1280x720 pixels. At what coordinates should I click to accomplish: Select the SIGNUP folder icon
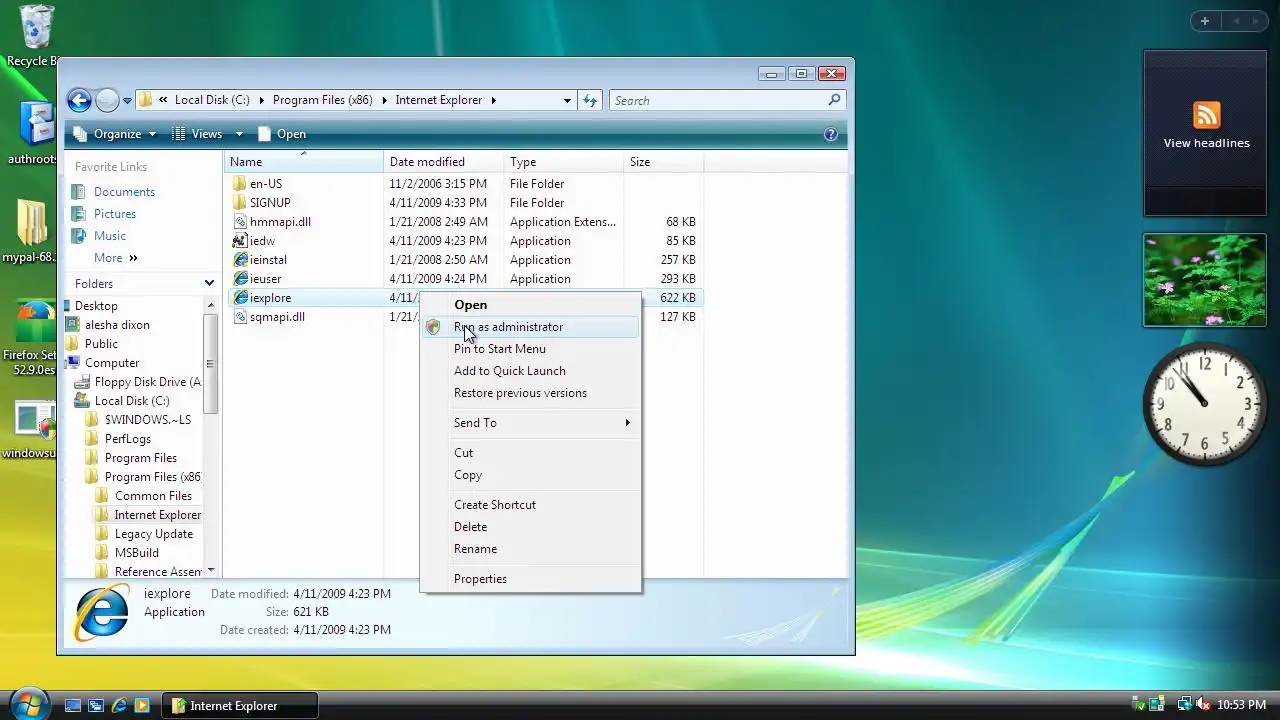[x=239, y=203]
